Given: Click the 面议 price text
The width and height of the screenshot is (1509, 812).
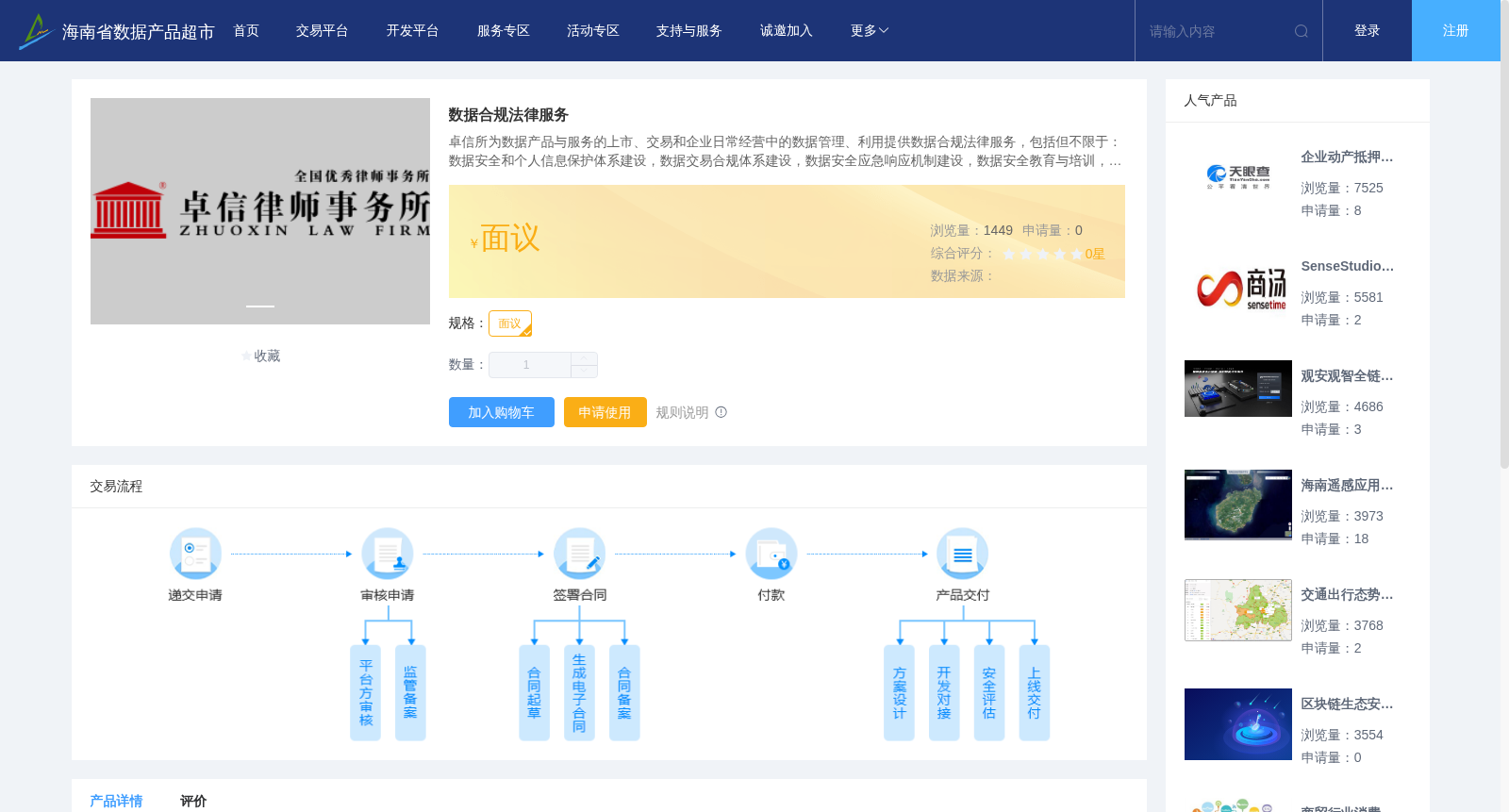Looking at the screenshot, I should click(x=510, y=239).
